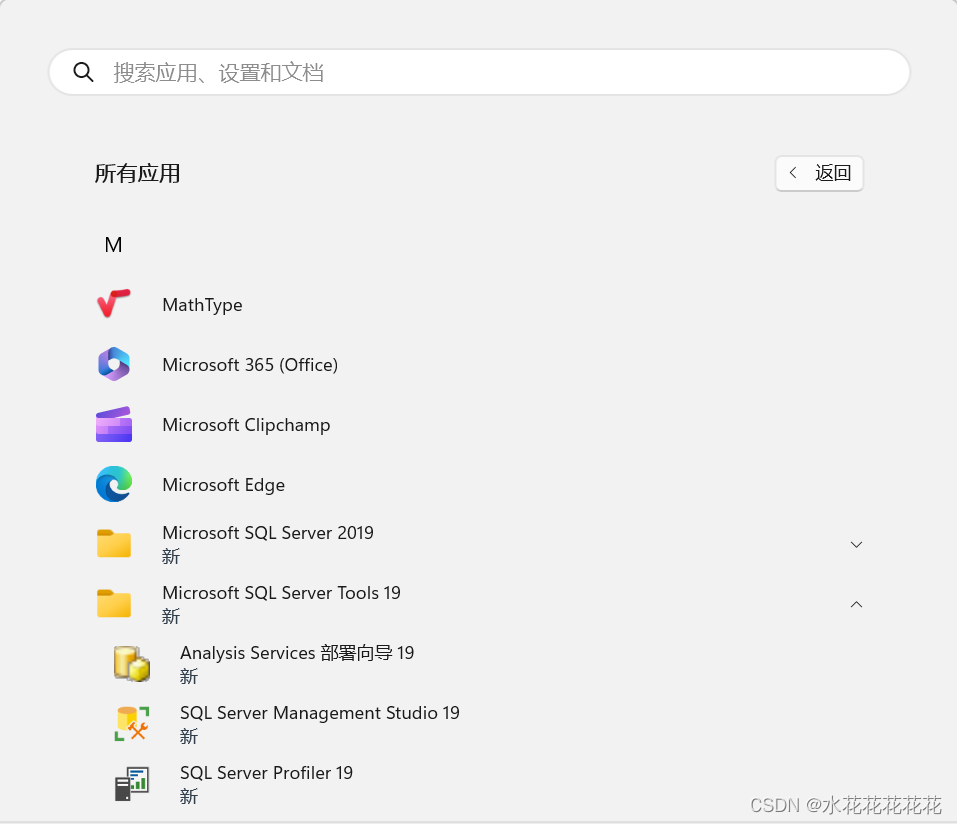Select the Microsoft SQL Server Tools 19 text
Screen dimensions: 957x824
[281, 593]
